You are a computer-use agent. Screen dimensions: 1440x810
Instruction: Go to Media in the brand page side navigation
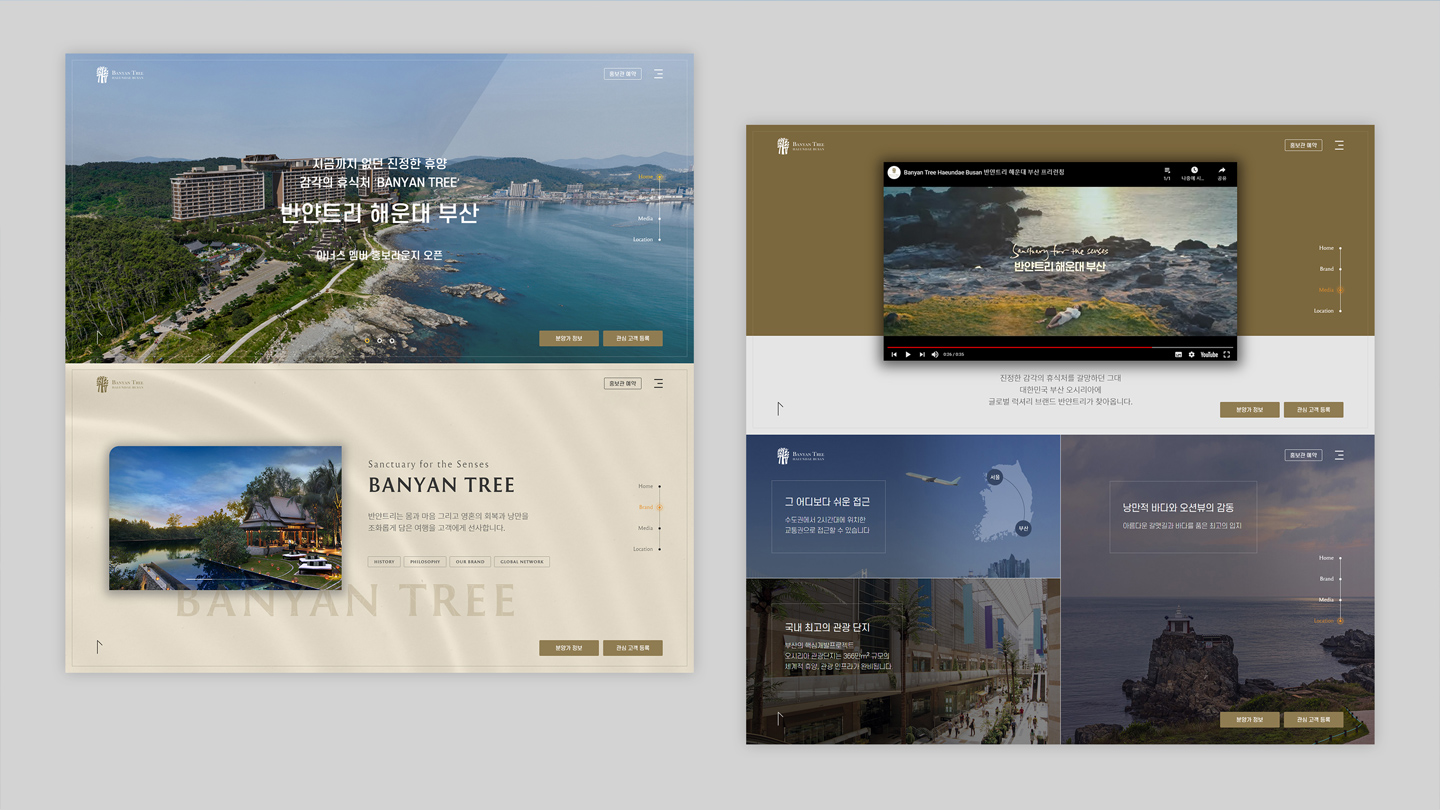click(646, 528)
